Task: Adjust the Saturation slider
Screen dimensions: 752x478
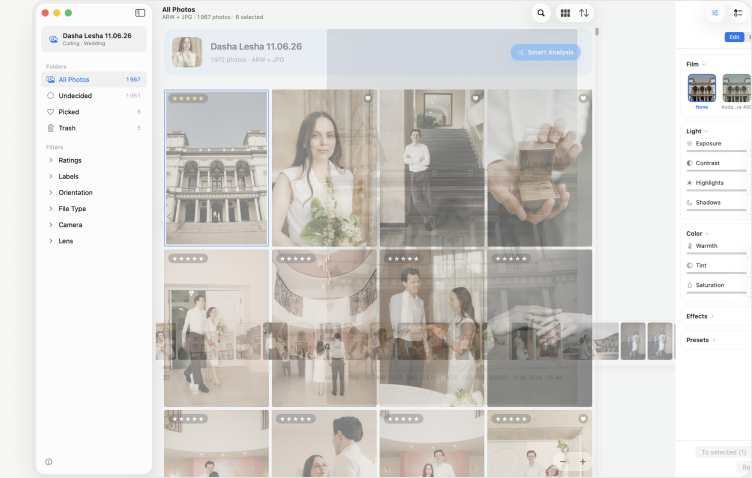Action: (716, 293)
